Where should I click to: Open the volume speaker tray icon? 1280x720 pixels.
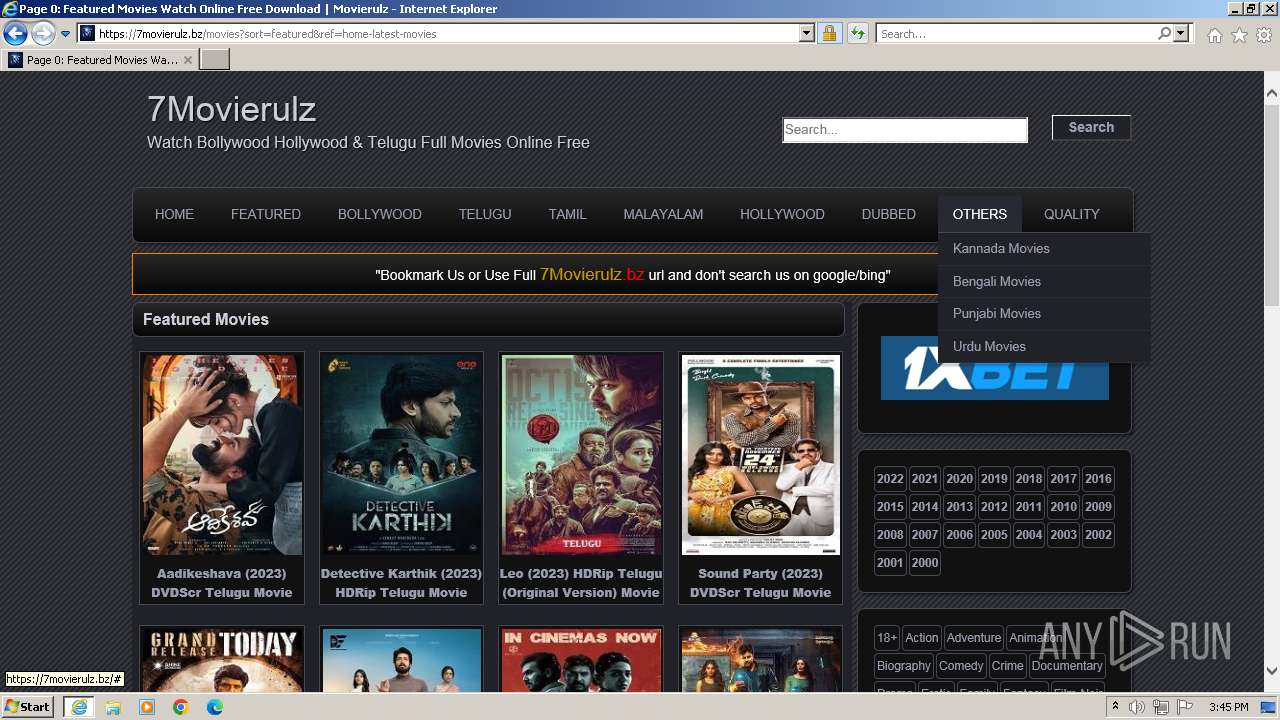1137,707
